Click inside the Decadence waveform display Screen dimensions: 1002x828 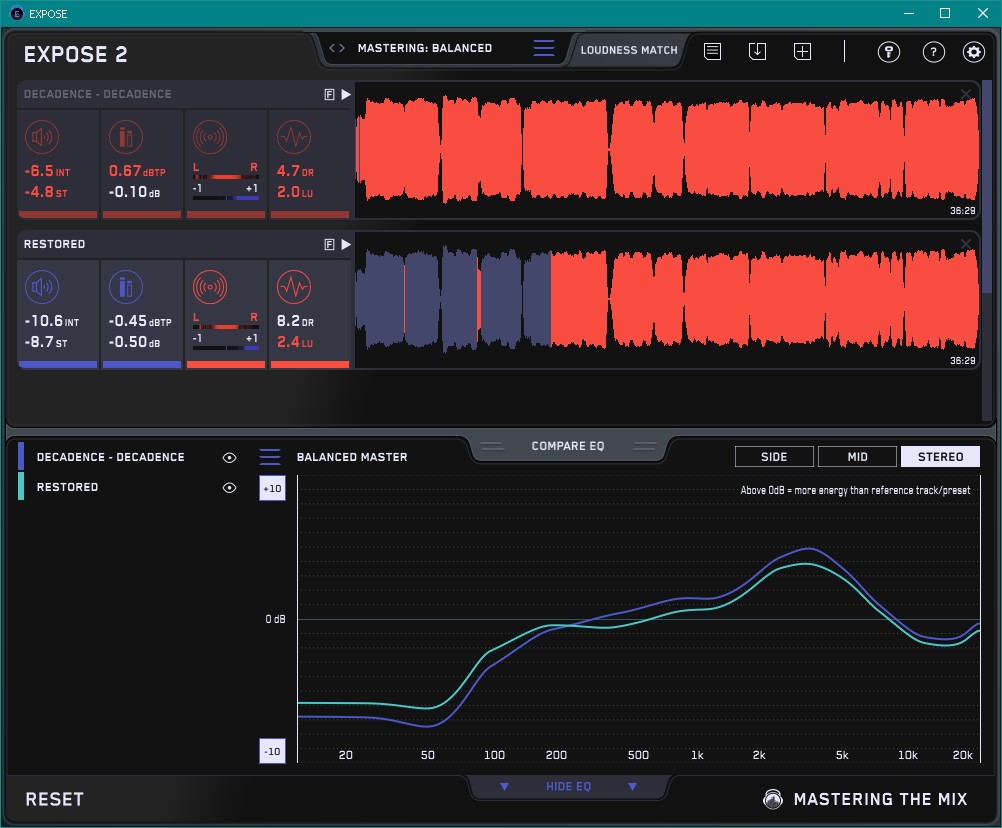pyautogui.click(x=667, y=150)
